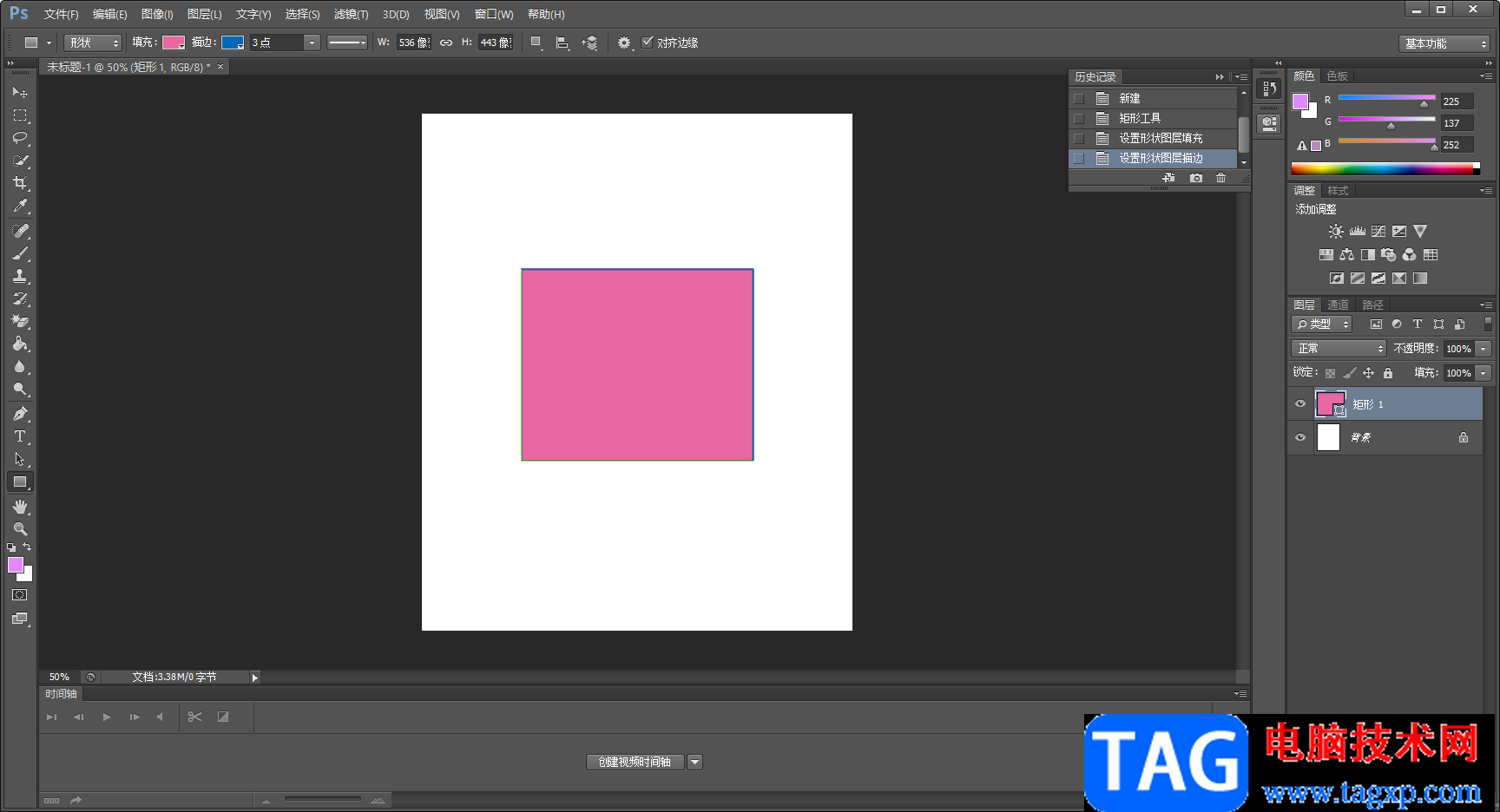Open the 形状 tool mode dropdown
The image size is (1500, 812).
click(93, 43)
